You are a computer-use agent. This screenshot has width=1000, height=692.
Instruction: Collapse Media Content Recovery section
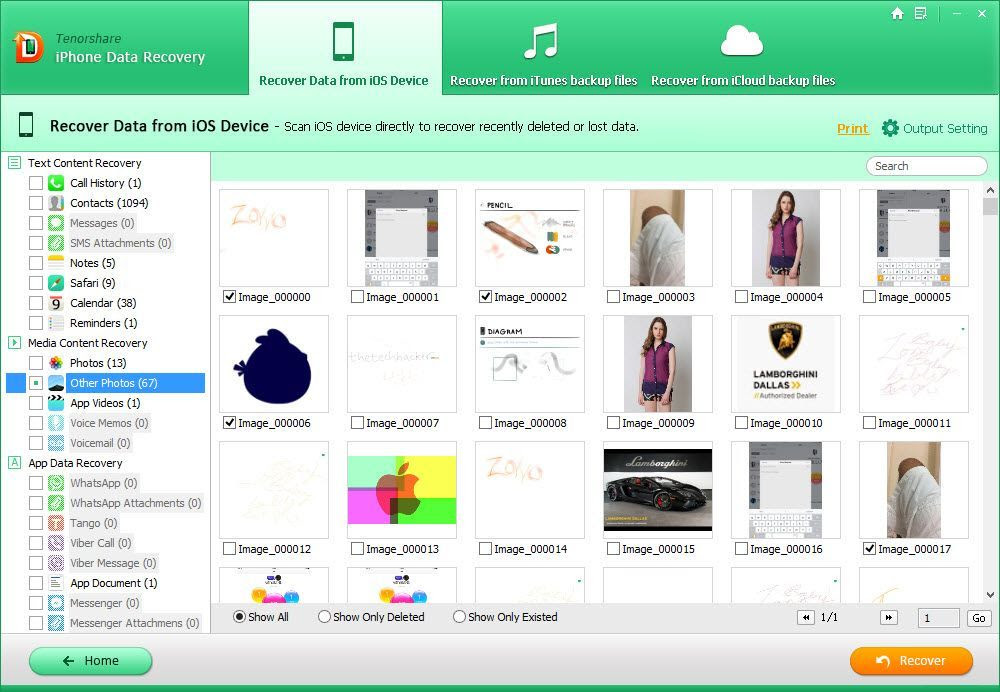click(14, 342)
